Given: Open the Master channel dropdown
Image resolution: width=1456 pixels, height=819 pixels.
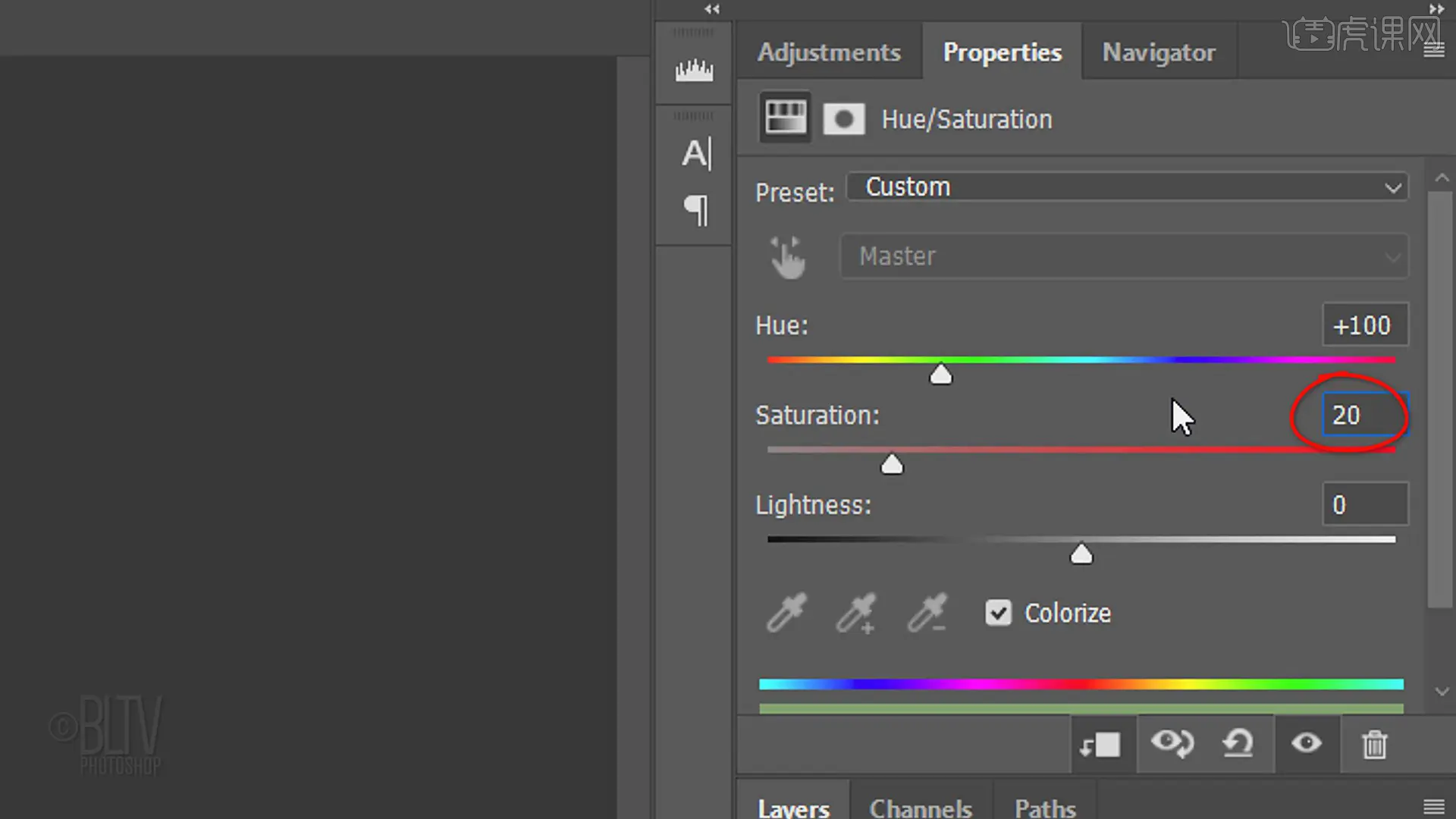Looking at the screenshot, I should [1124, 256].
